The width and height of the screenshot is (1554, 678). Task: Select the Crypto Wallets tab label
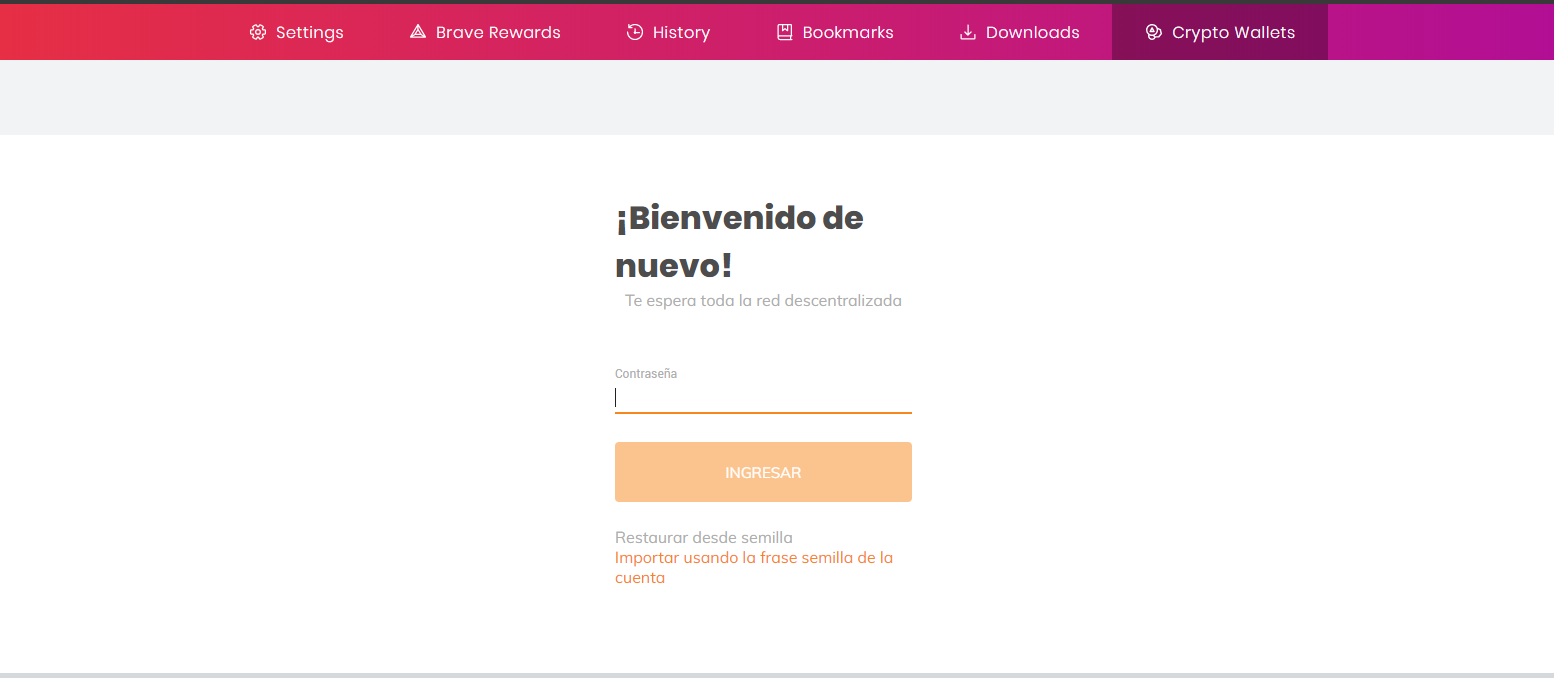(1233, 32)
